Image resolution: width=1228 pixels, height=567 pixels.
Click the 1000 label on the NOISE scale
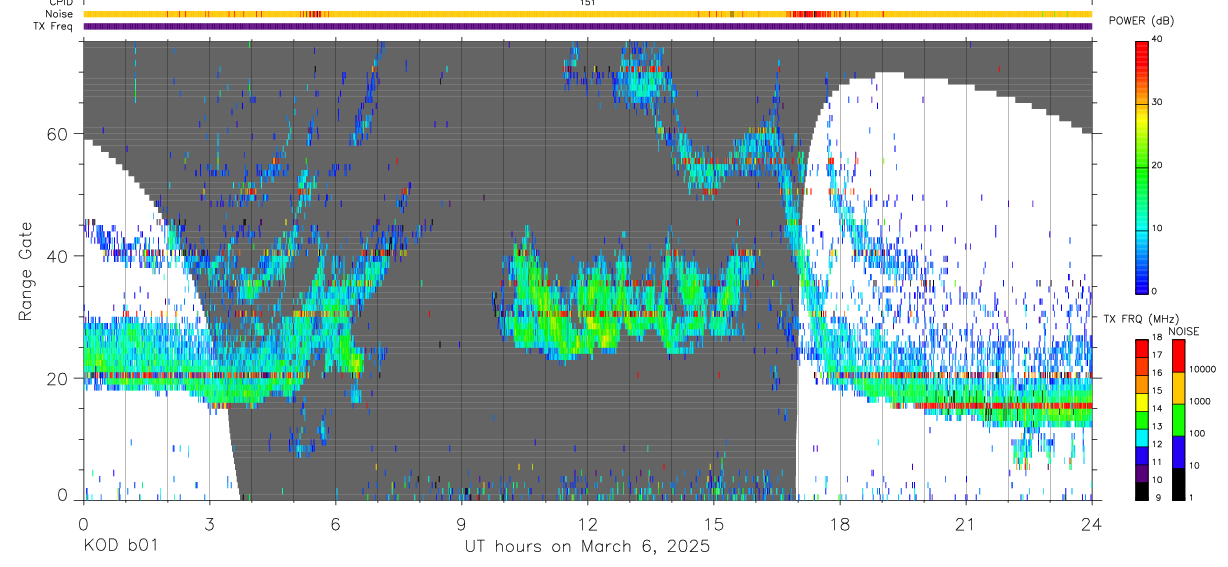(x=1200, y=402)
